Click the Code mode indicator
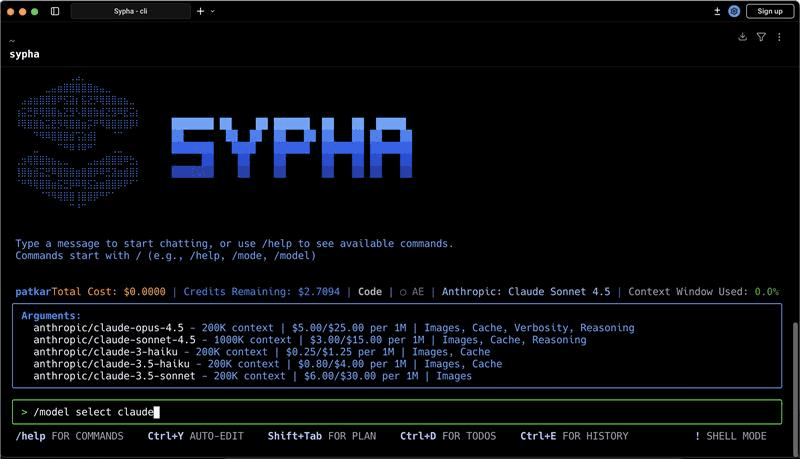 [x=370, y=292]
